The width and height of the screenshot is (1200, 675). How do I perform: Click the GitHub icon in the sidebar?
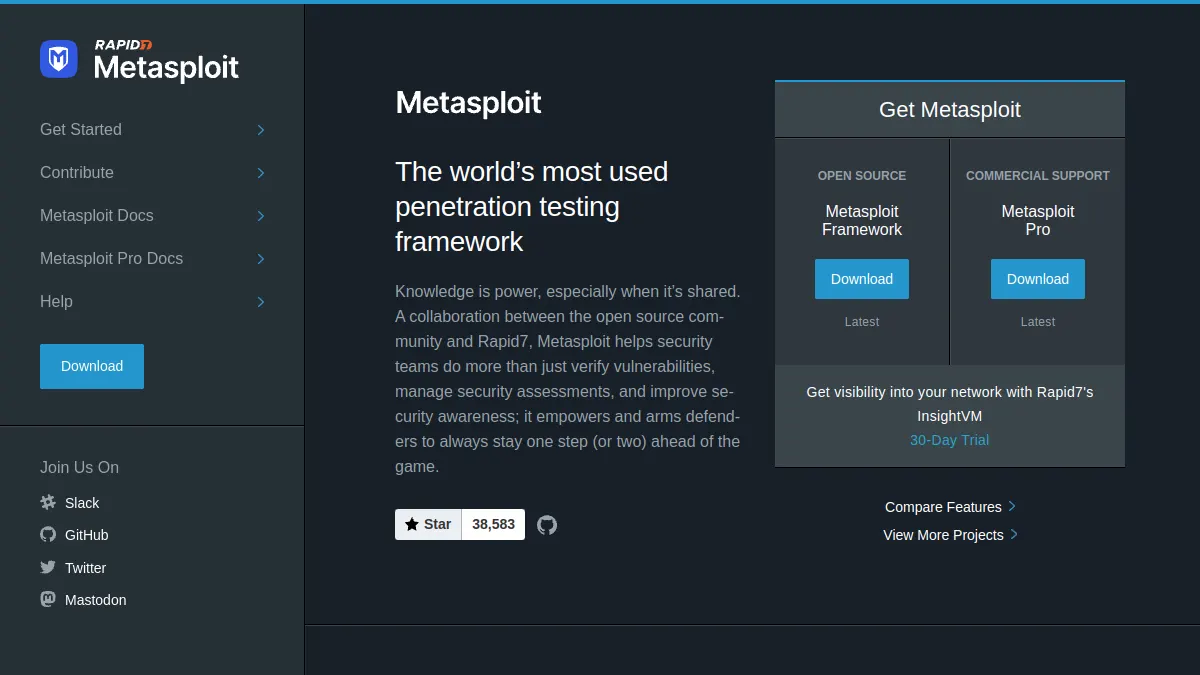pyautogui.click(x=48, y=534)
